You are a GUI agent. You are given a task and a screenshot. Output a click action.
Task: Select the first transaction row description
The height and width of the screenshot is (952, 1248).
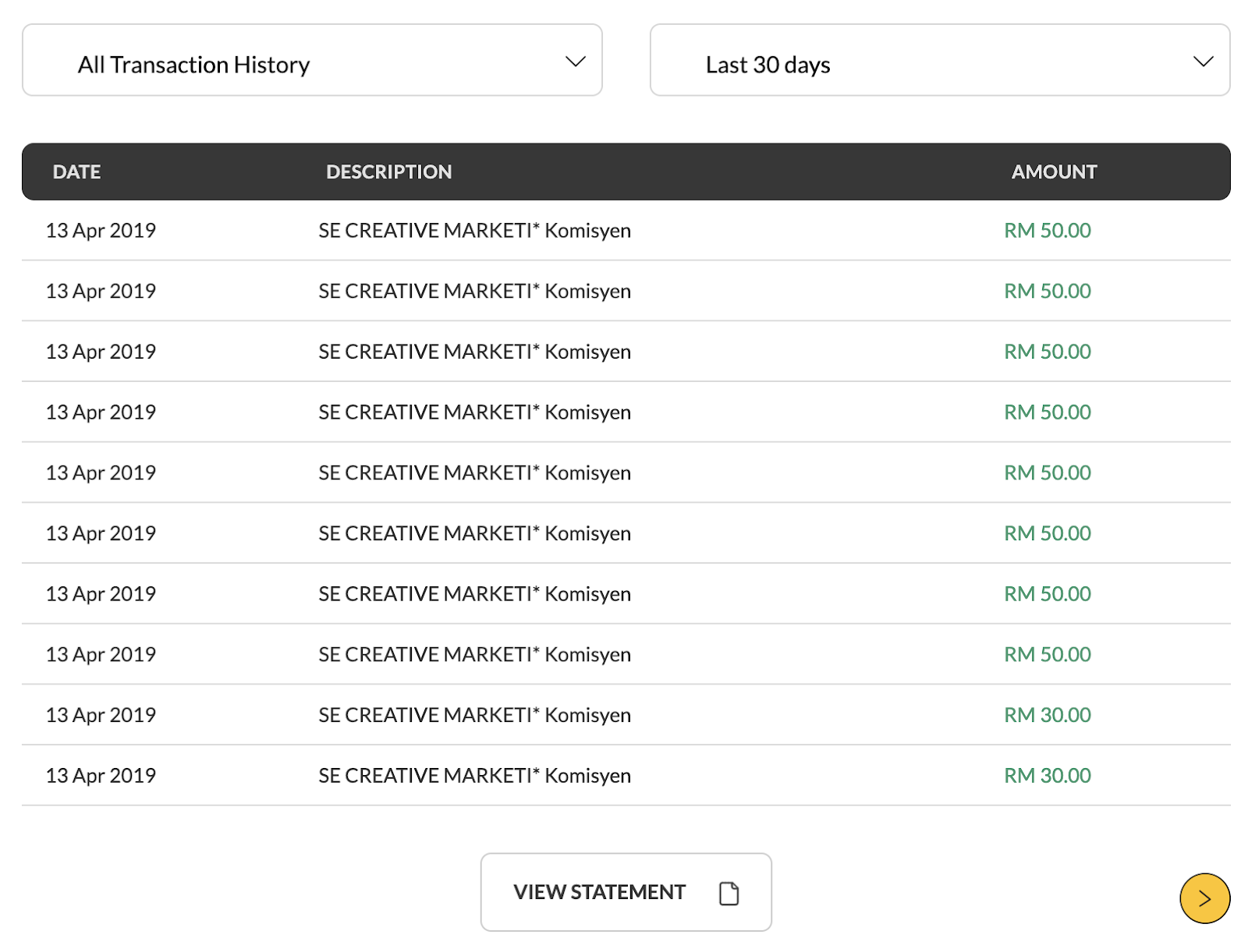pos(474,231)
